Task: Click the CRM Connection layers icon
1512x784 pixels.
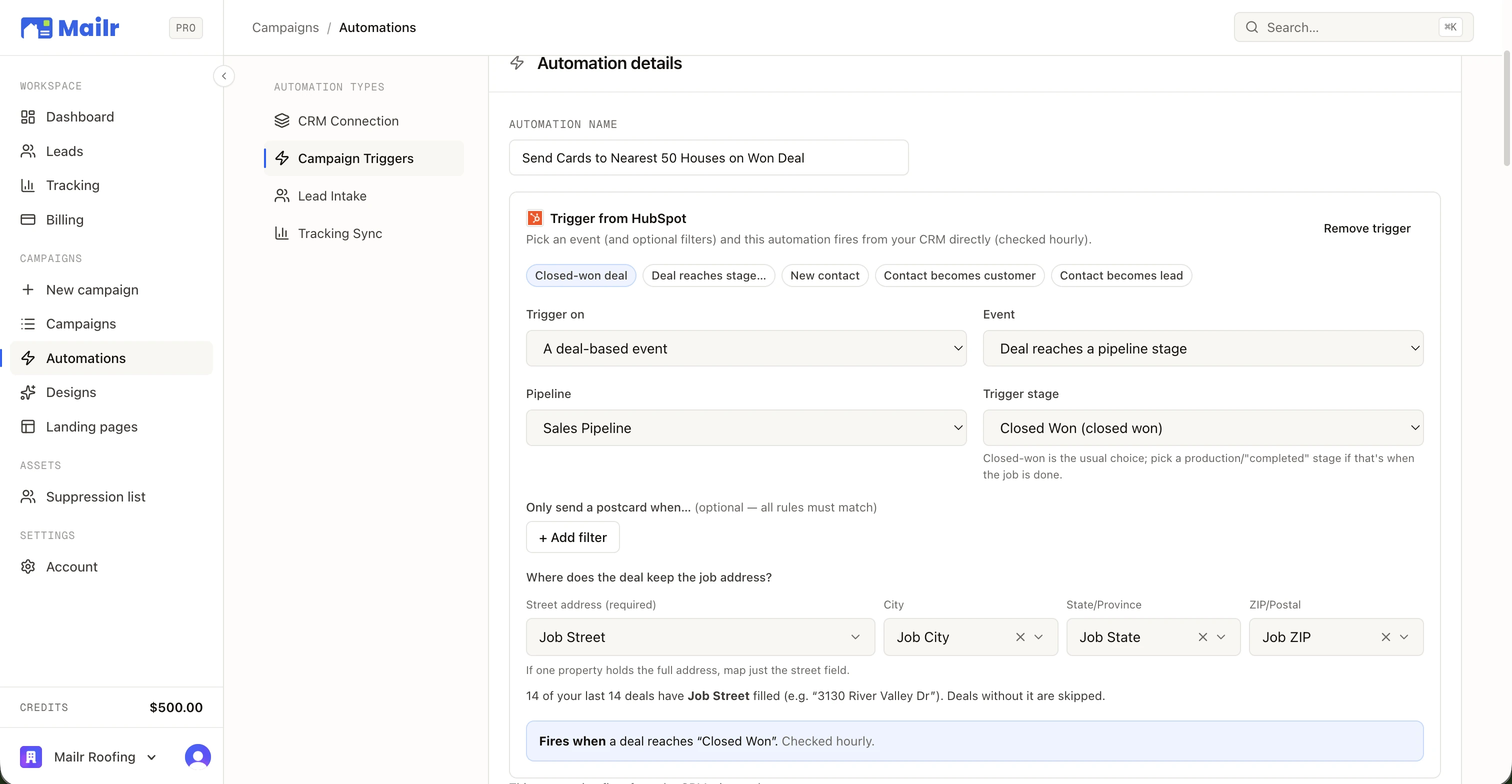Action: tap(281, 121)
